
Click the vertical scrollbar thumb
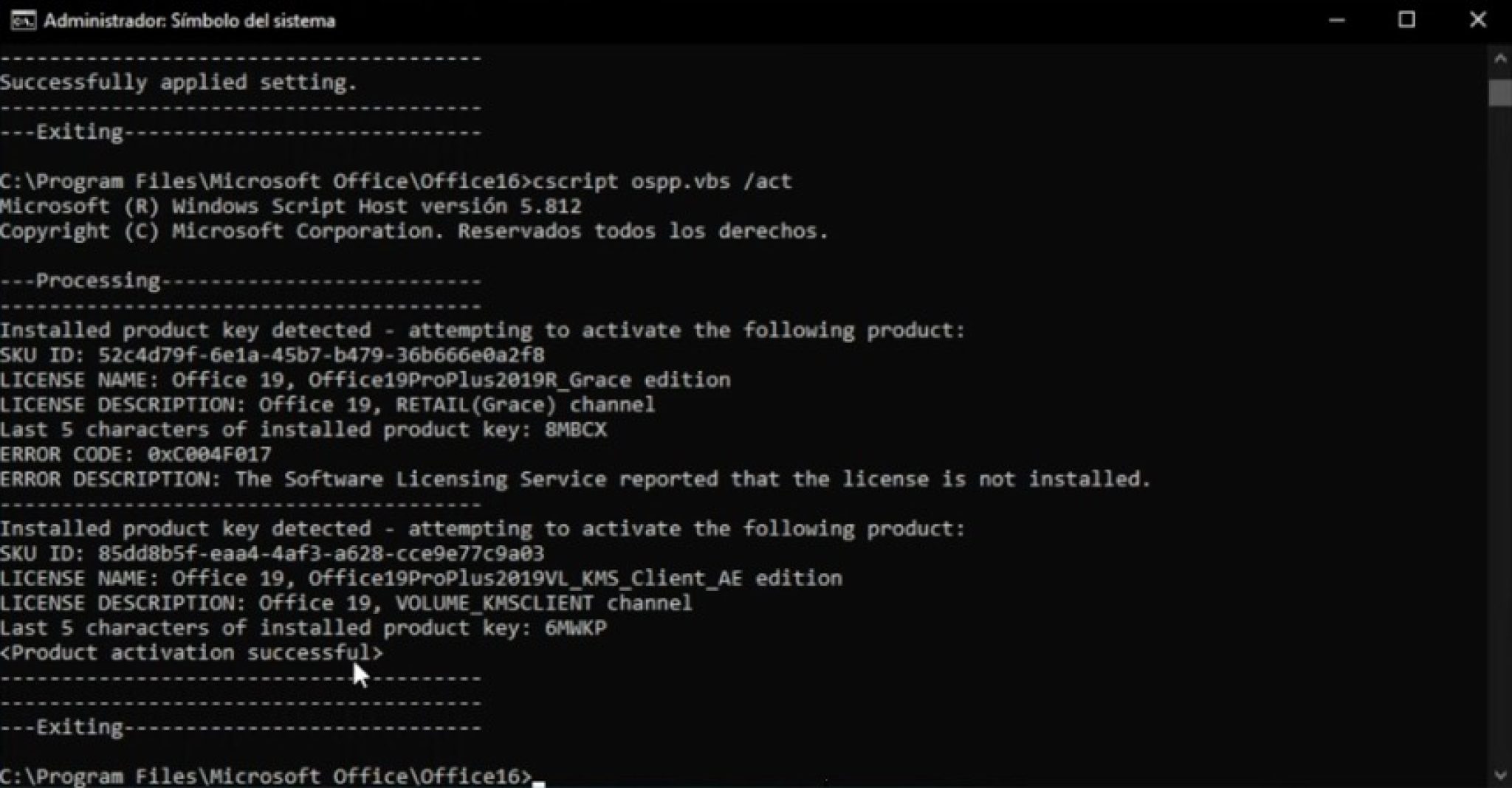click(1499, 93)
